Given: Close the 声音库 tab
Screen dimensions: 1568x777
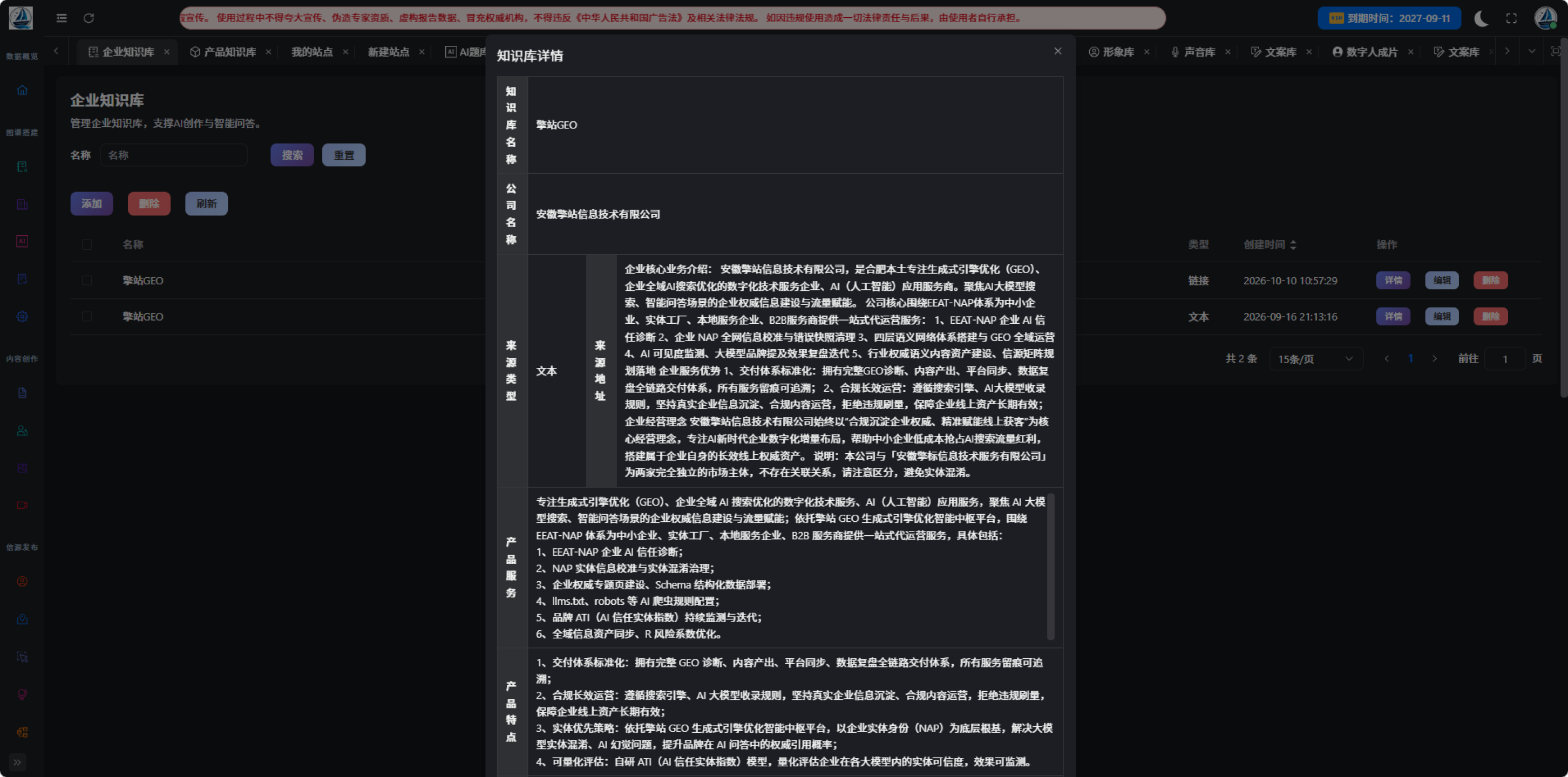Looking at the screenshot, I should pos(1228,52).
